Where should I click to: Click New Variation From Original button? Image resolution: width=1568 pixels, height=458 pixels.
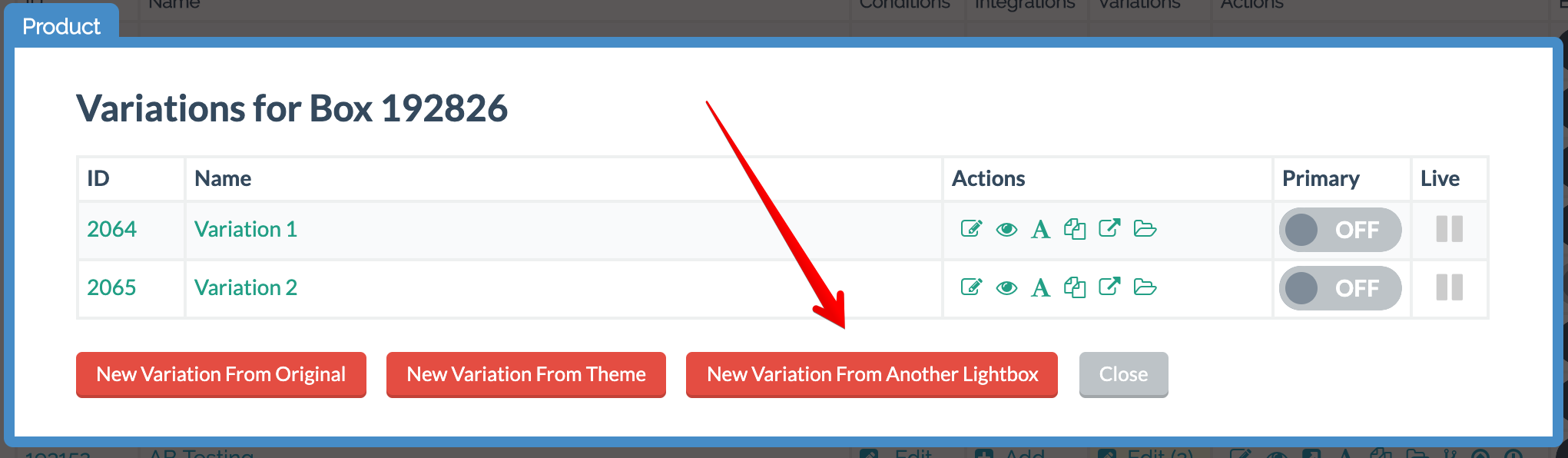pyautogui.click(x=221, y=374)
